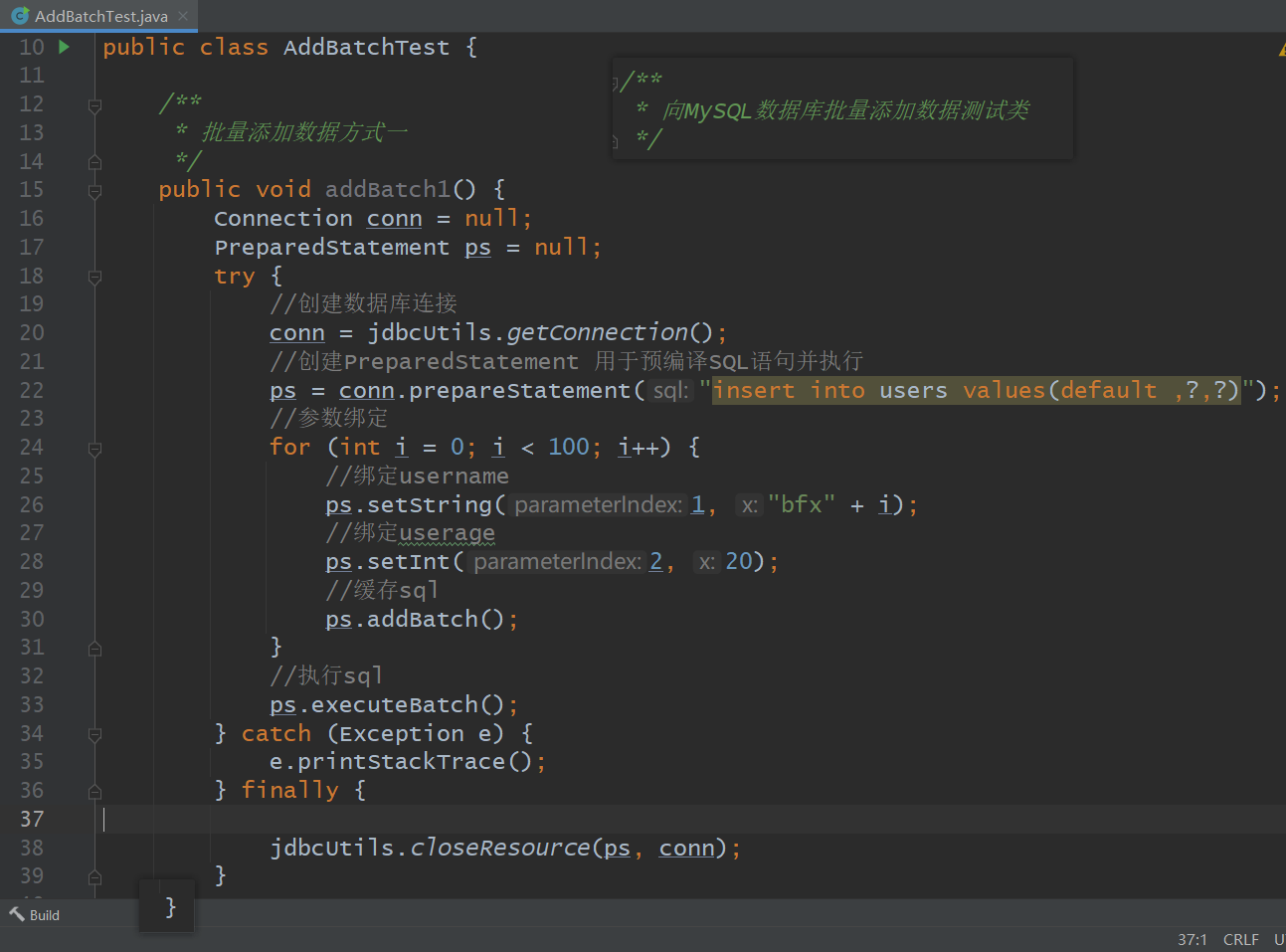This screenshot has height=952, width=1286.
Task: Click the for loop end fold marker on line 31
Action: click(94, 649)
